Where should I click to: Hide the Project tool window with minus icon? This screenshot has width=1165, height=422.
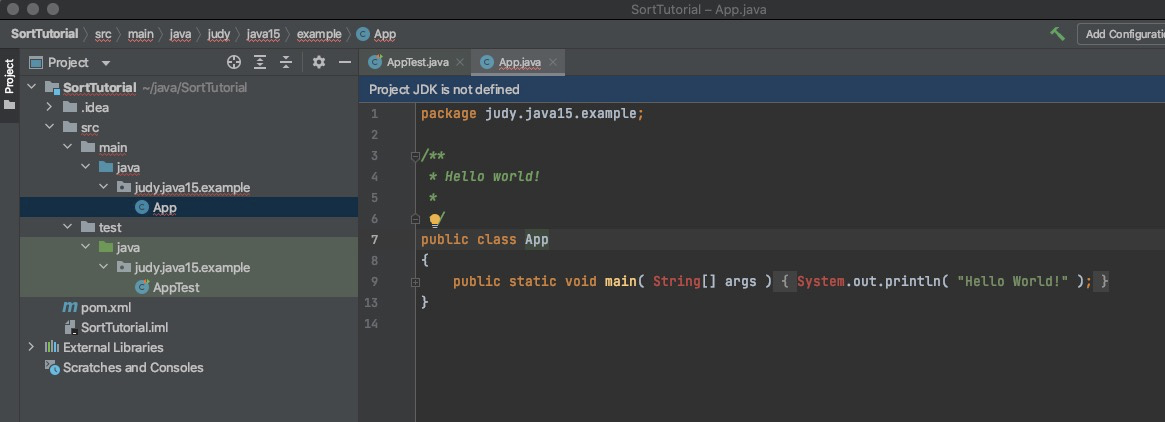point(345,62)
